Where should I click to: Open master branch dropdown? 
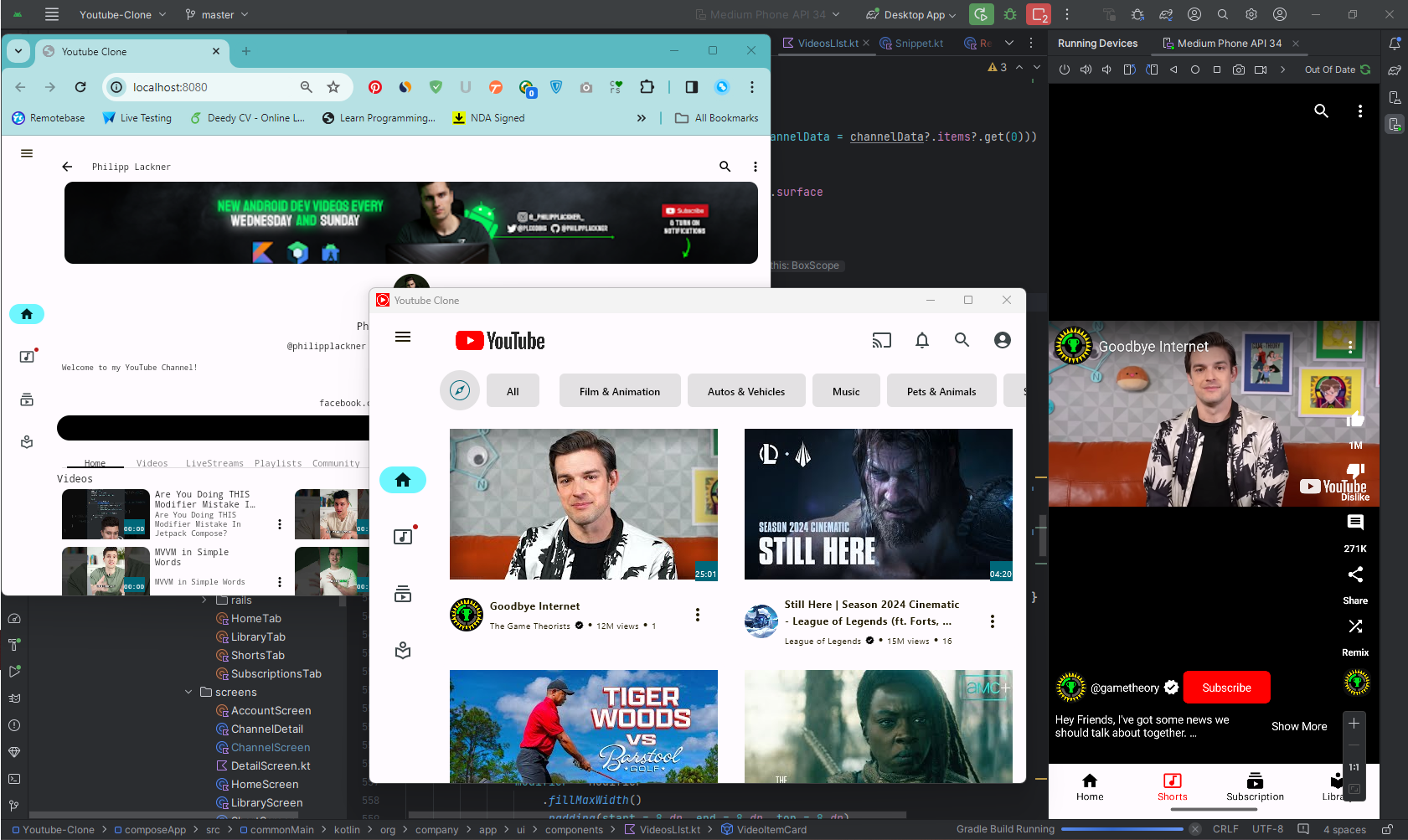(217, 14)
